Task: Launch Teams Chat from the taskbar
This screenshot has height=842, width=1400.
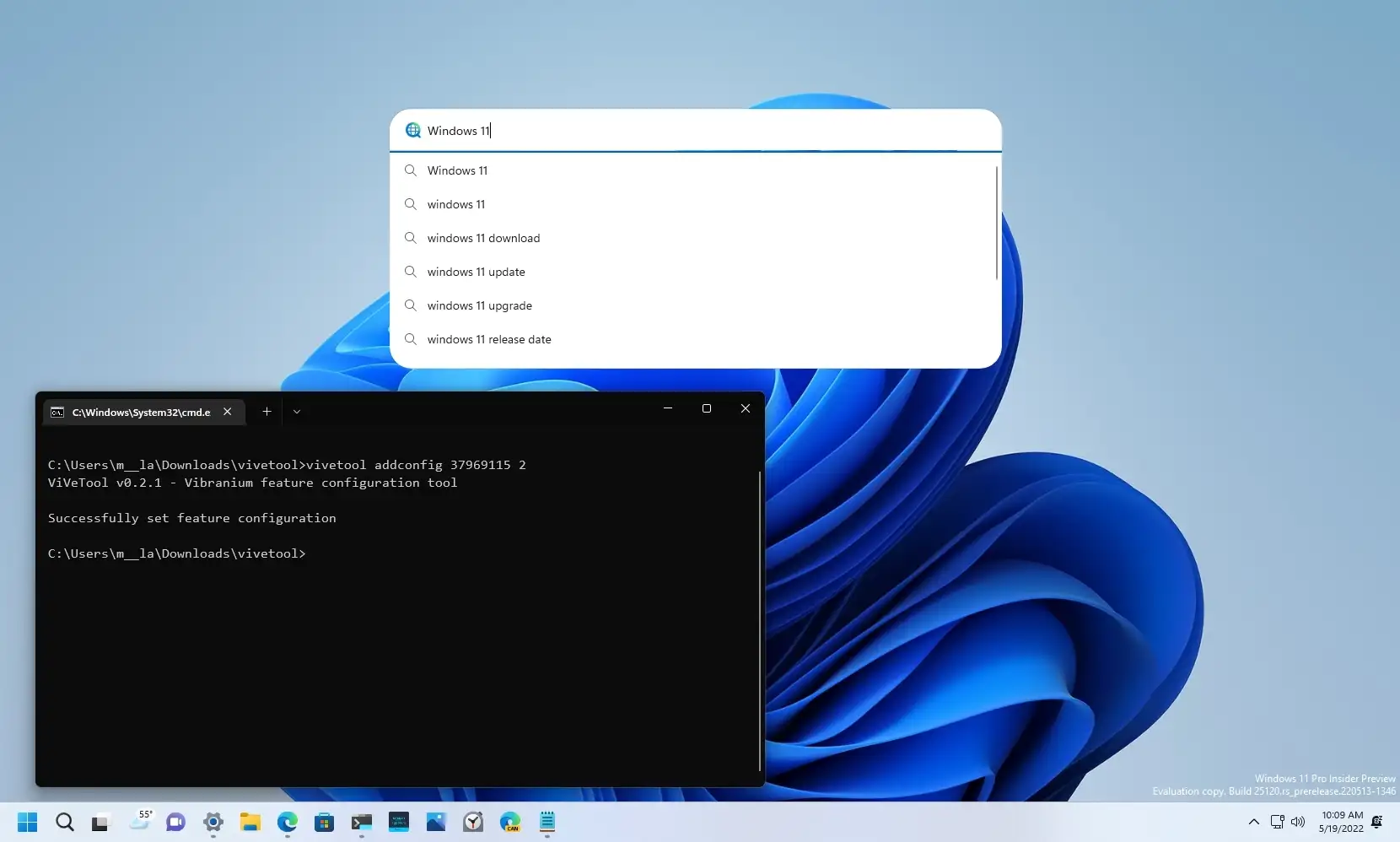Action: 175,822
